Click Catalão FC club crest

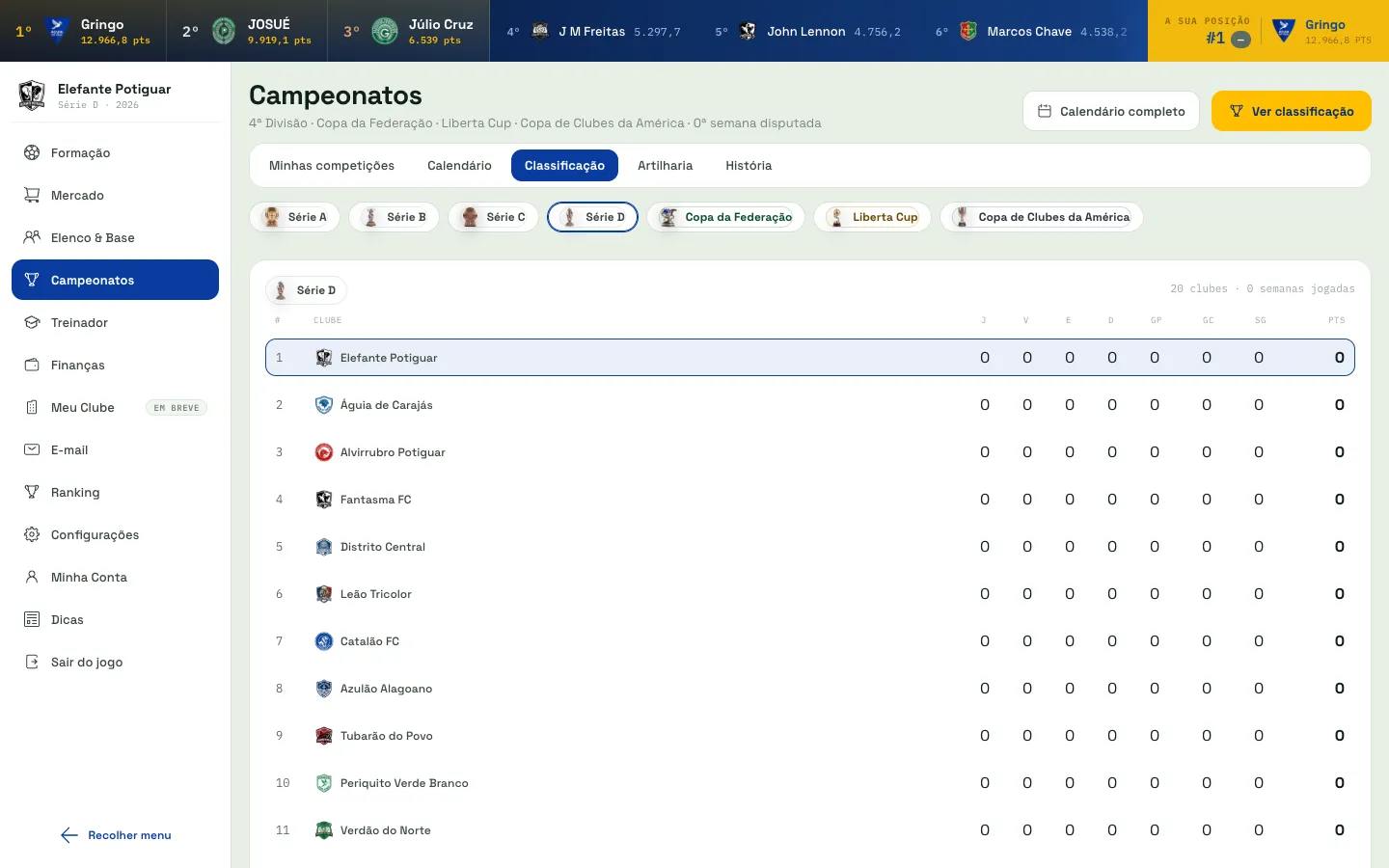pos(324,641)
